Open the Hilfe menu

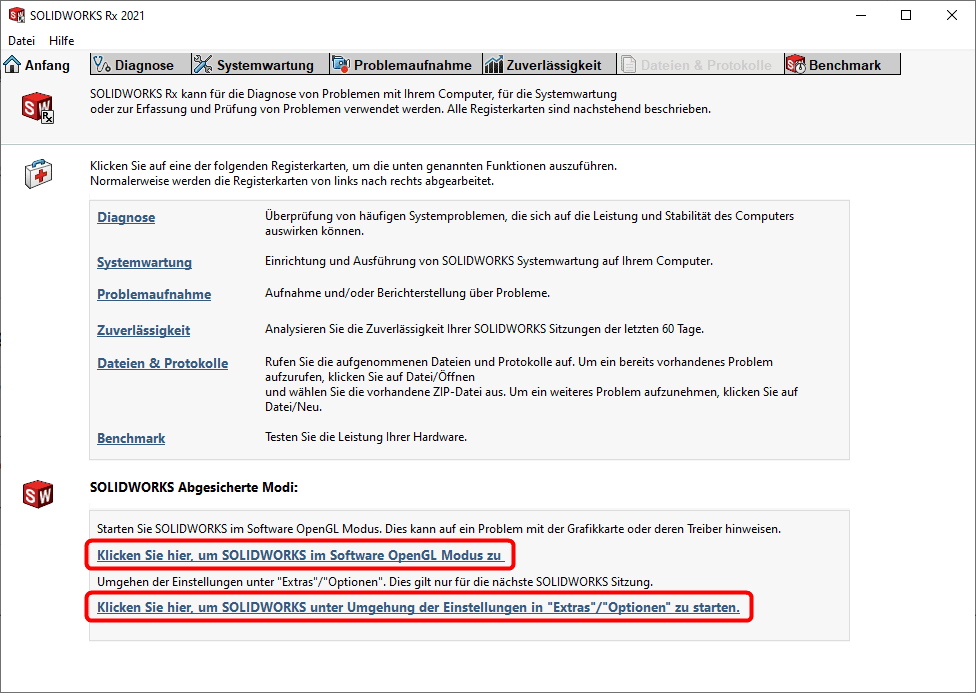click(x=62, y=40)
